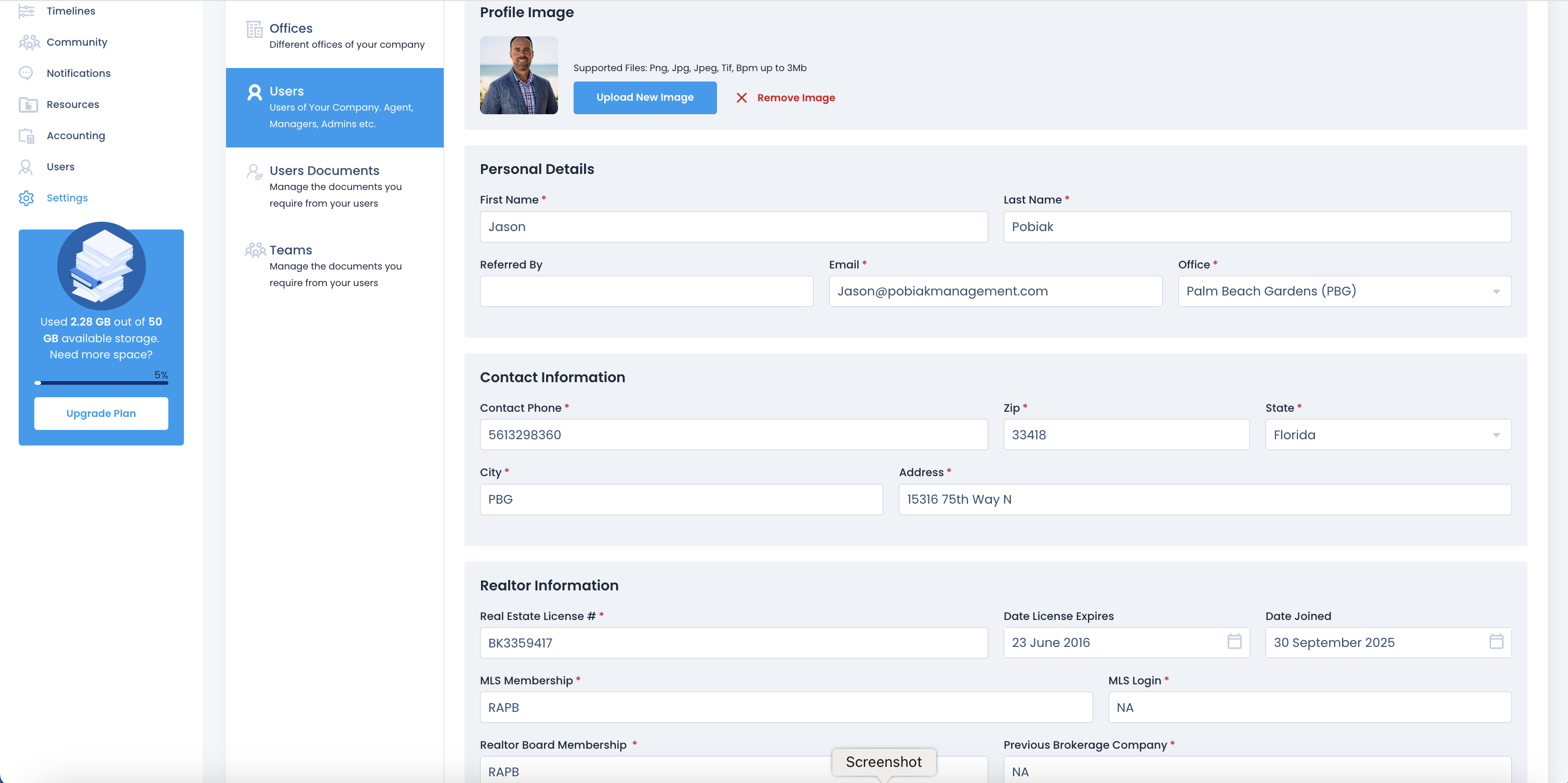The height and width of the screenshot is (783, 1568).
Task: Click the First Name field
Action: point(734,227)
